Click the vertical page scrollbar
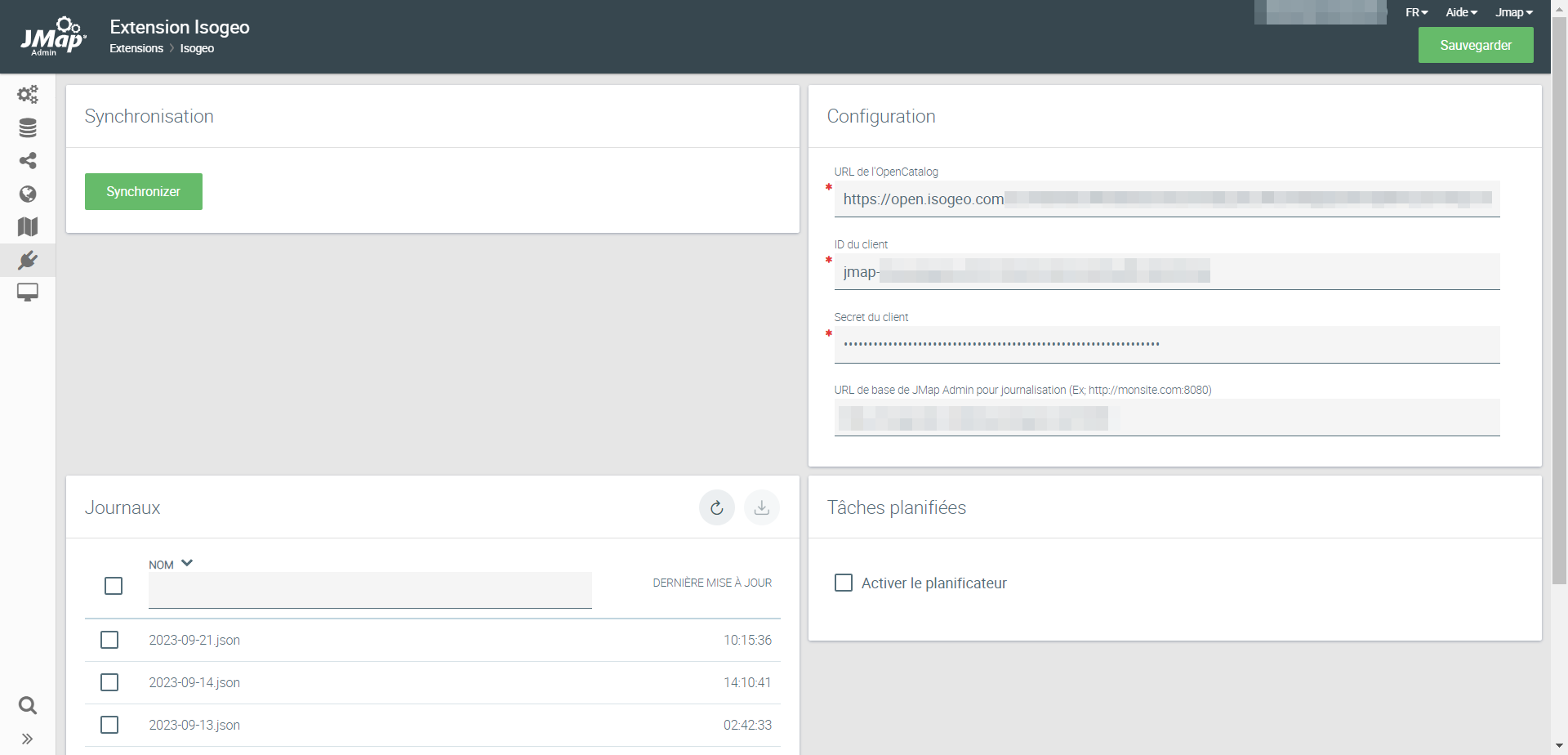The width and height of the screenshot is (1568, 755). coord(1559,301)
